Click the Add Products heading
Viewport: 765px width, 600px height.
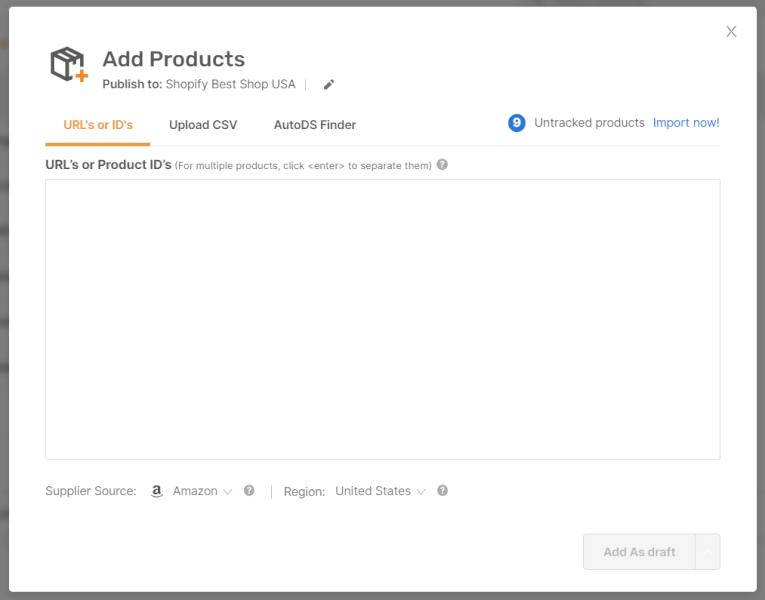click(x=174, y=59)
